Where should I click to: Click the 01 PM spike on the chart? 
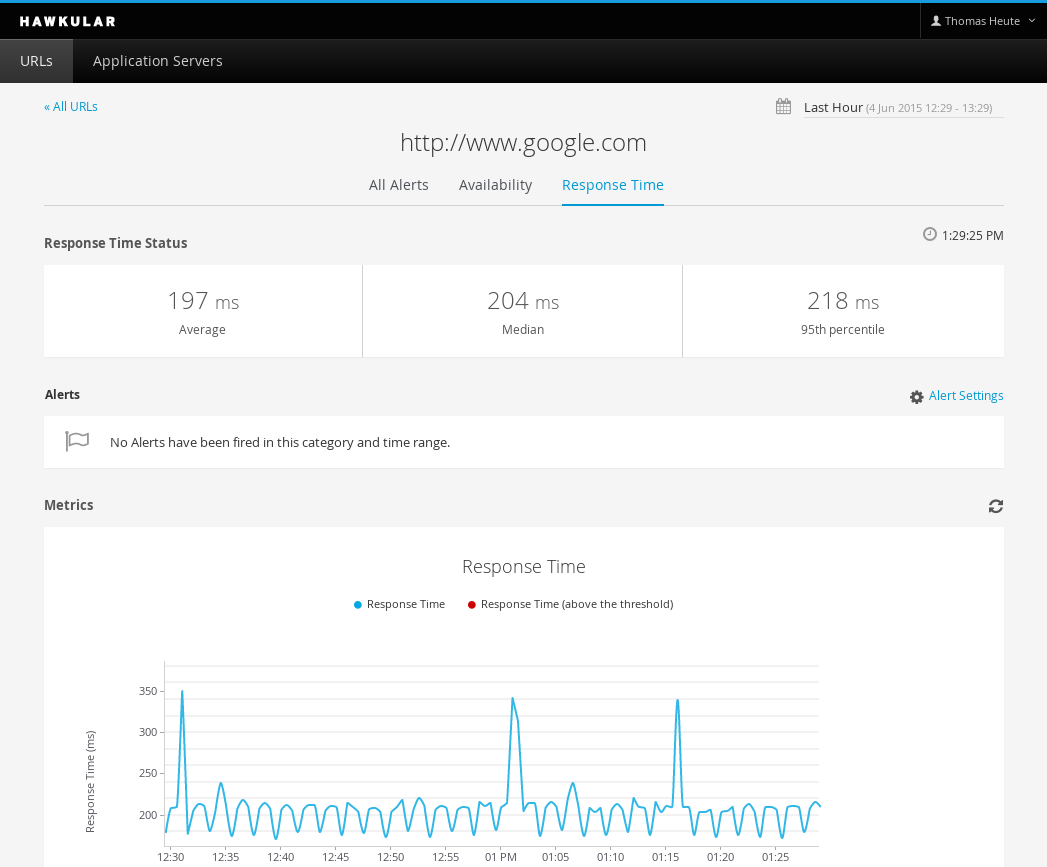point(512,699)
